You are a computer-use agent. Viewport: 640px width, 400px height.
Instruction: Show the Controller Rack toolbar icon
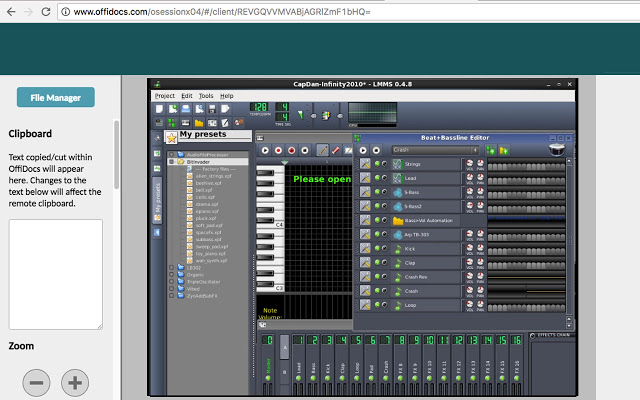tap(239, 123)
